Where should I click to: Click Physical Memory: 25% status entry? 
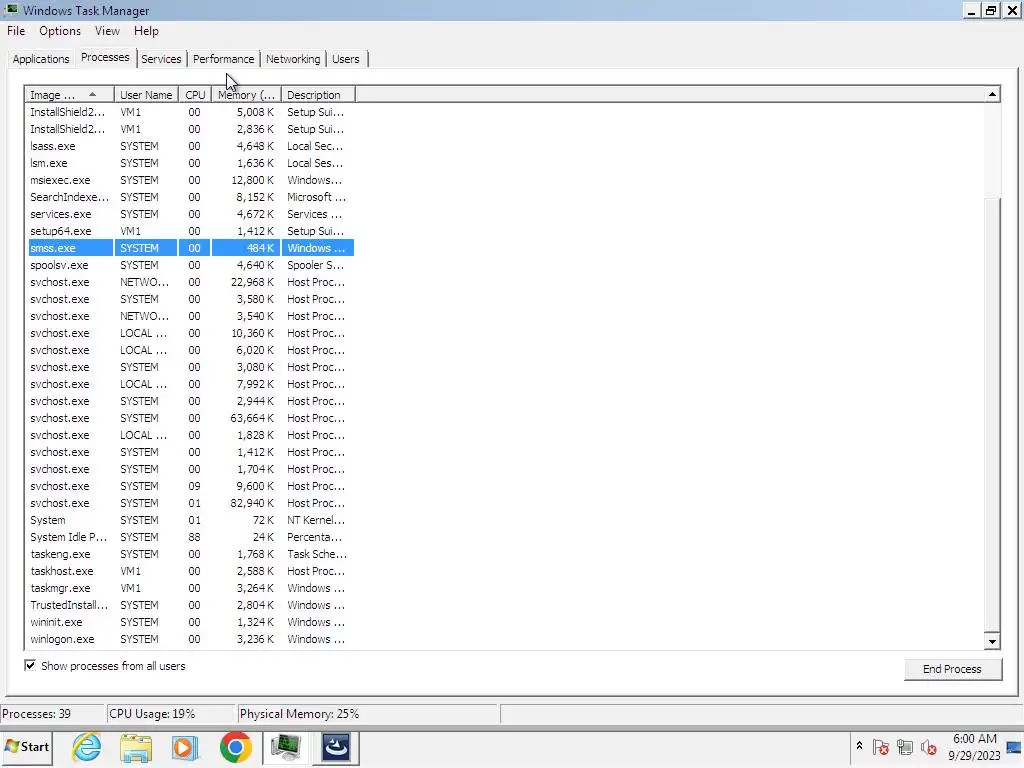click(x=368, y=714)
